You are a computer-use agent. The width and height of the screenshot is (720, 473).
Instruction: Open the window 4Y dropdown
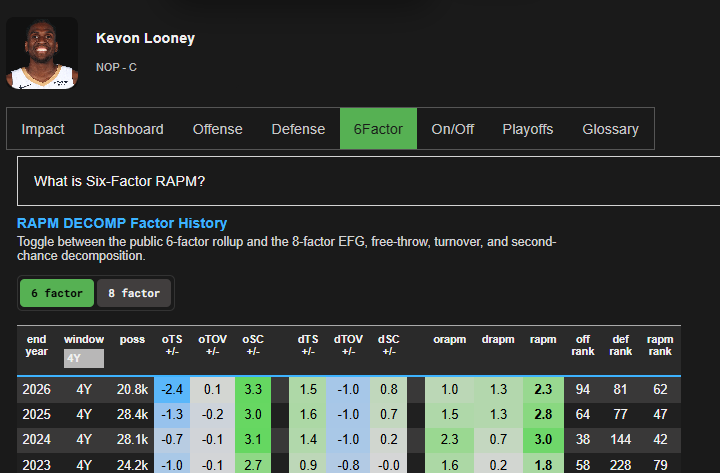[x=84, y=358]
